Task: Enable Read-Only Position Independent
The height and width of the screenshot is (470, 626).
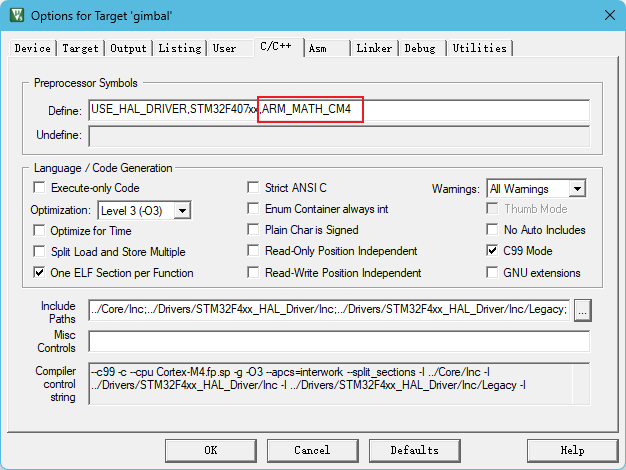Action: tap(253, 251)
